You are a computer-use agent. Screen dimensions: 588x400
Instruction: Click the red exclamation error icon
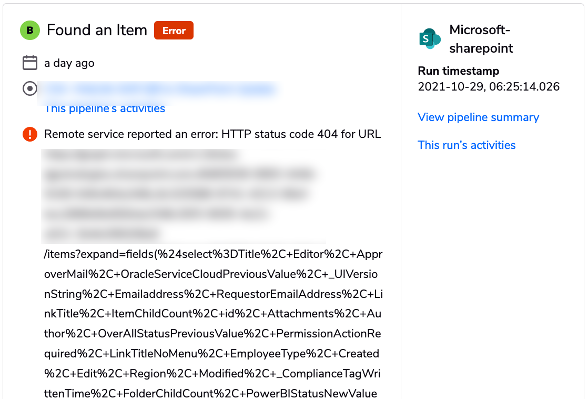(x=30, y=134)
